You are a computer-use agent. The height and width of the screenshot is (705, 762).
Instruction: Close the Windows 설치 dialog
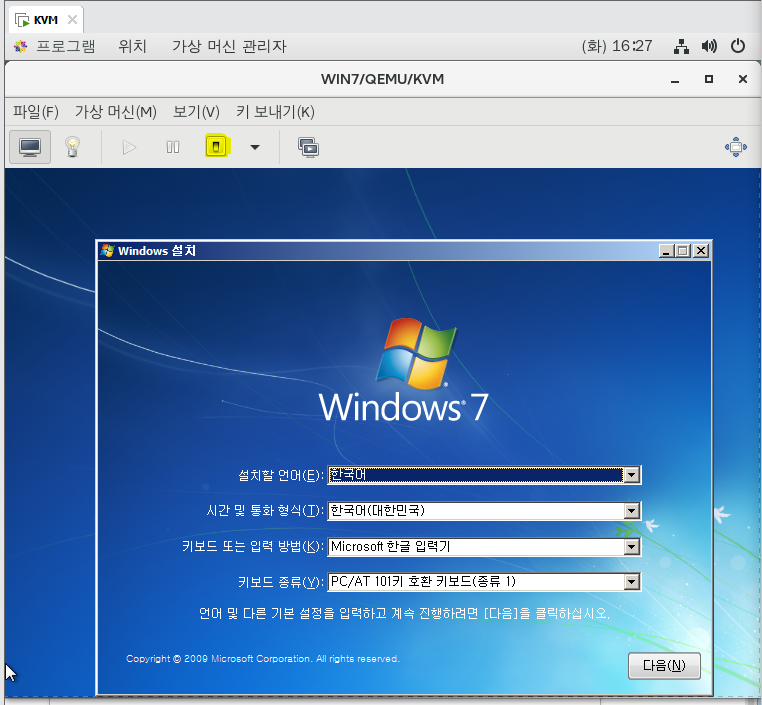pyautogui.click(x=701, y=251)
